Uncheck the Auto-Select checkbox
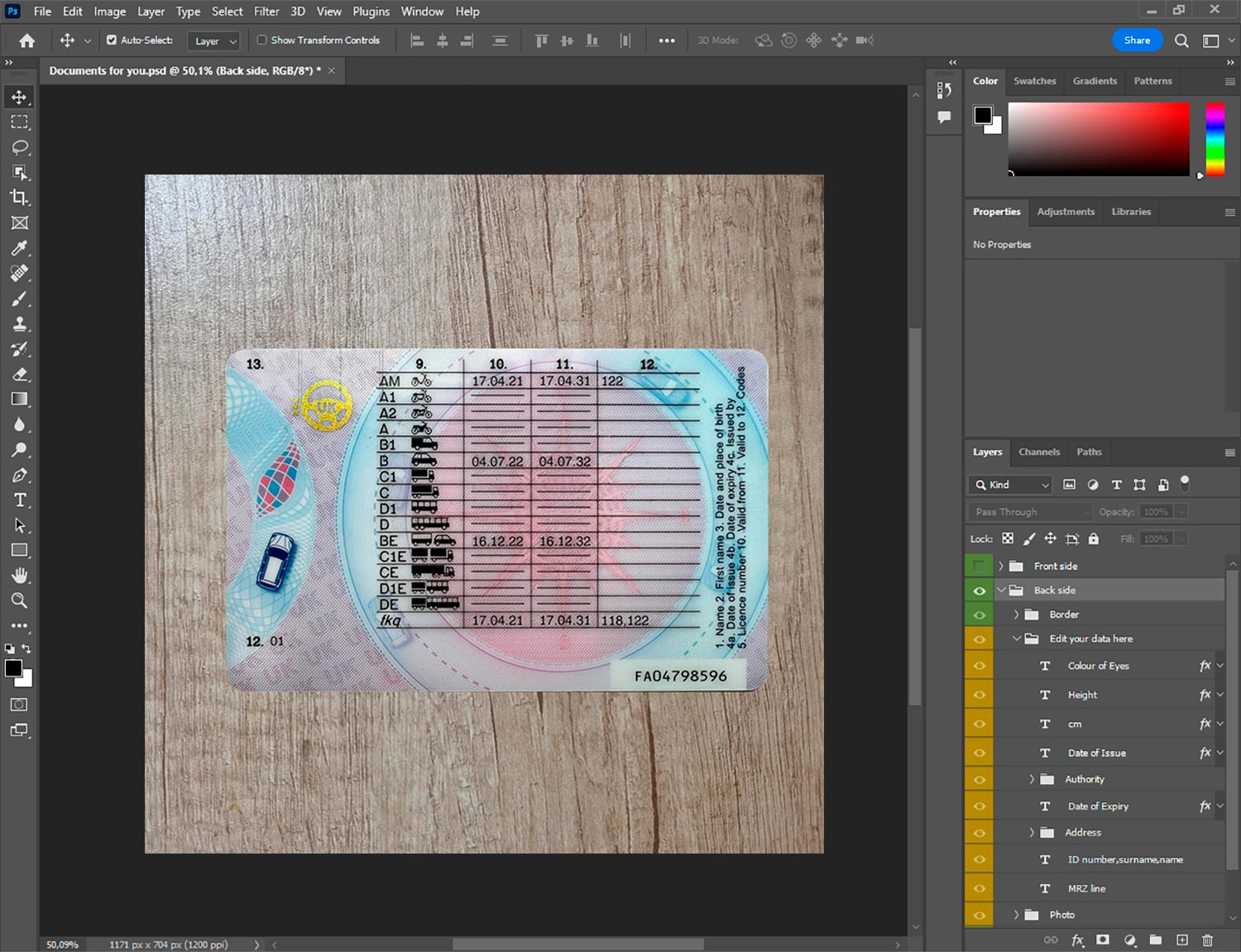This screenshot has width=1241, height=952. tap(112, 40)
